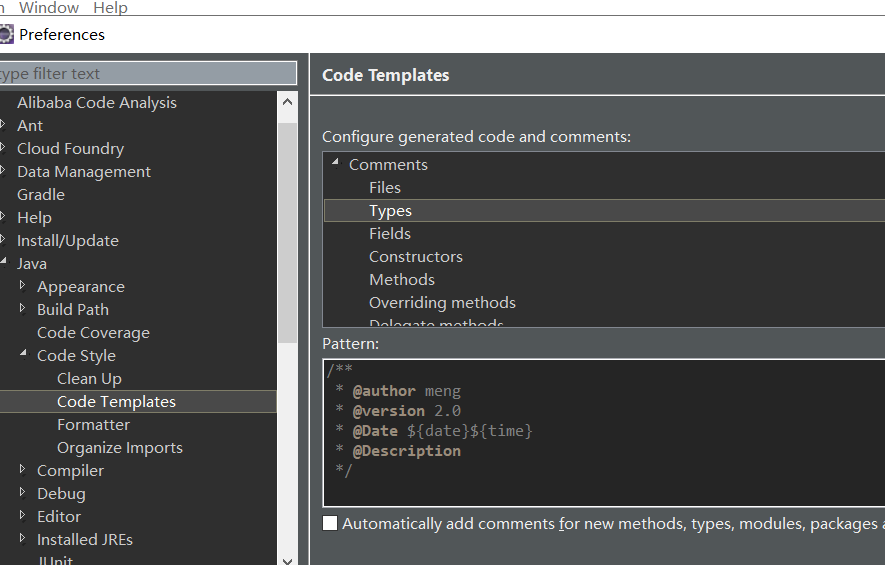The image size is (885, 565).
Task: Select Overriding methods comment template
Action: 442,303
